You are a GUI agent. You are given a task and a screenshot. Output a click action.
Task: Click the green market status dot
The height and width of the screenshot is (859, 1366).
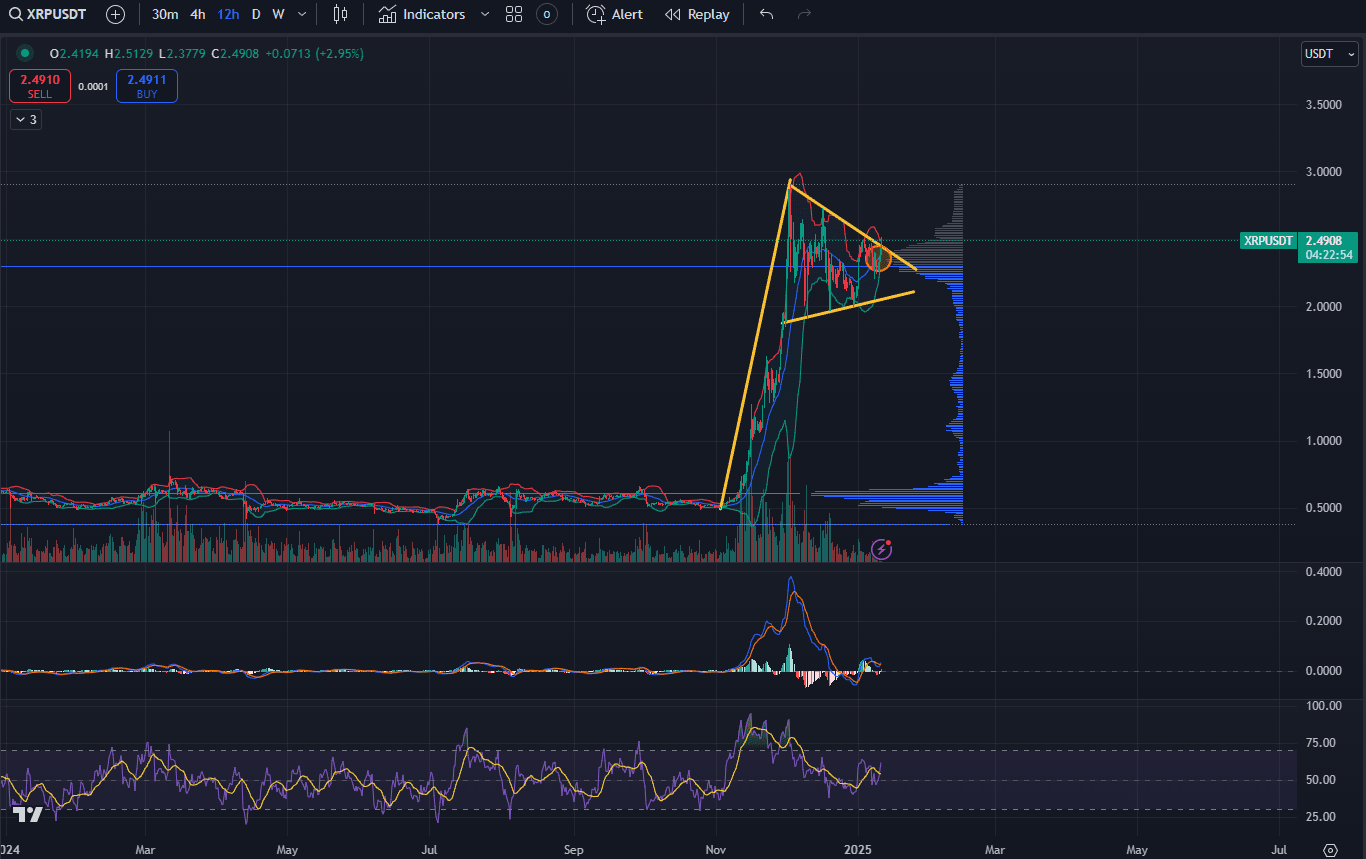click(x=25, y=53)
